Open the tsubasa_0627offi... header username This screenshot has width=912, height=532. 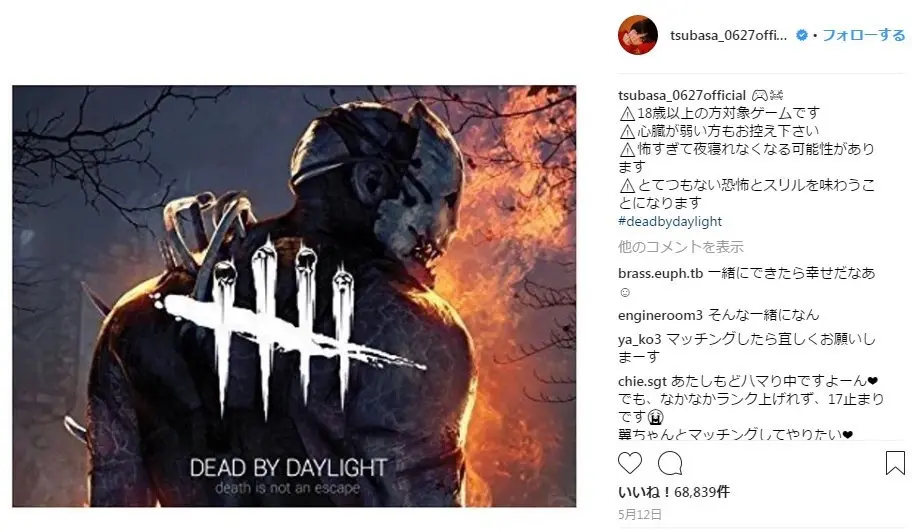pos(728,35)
